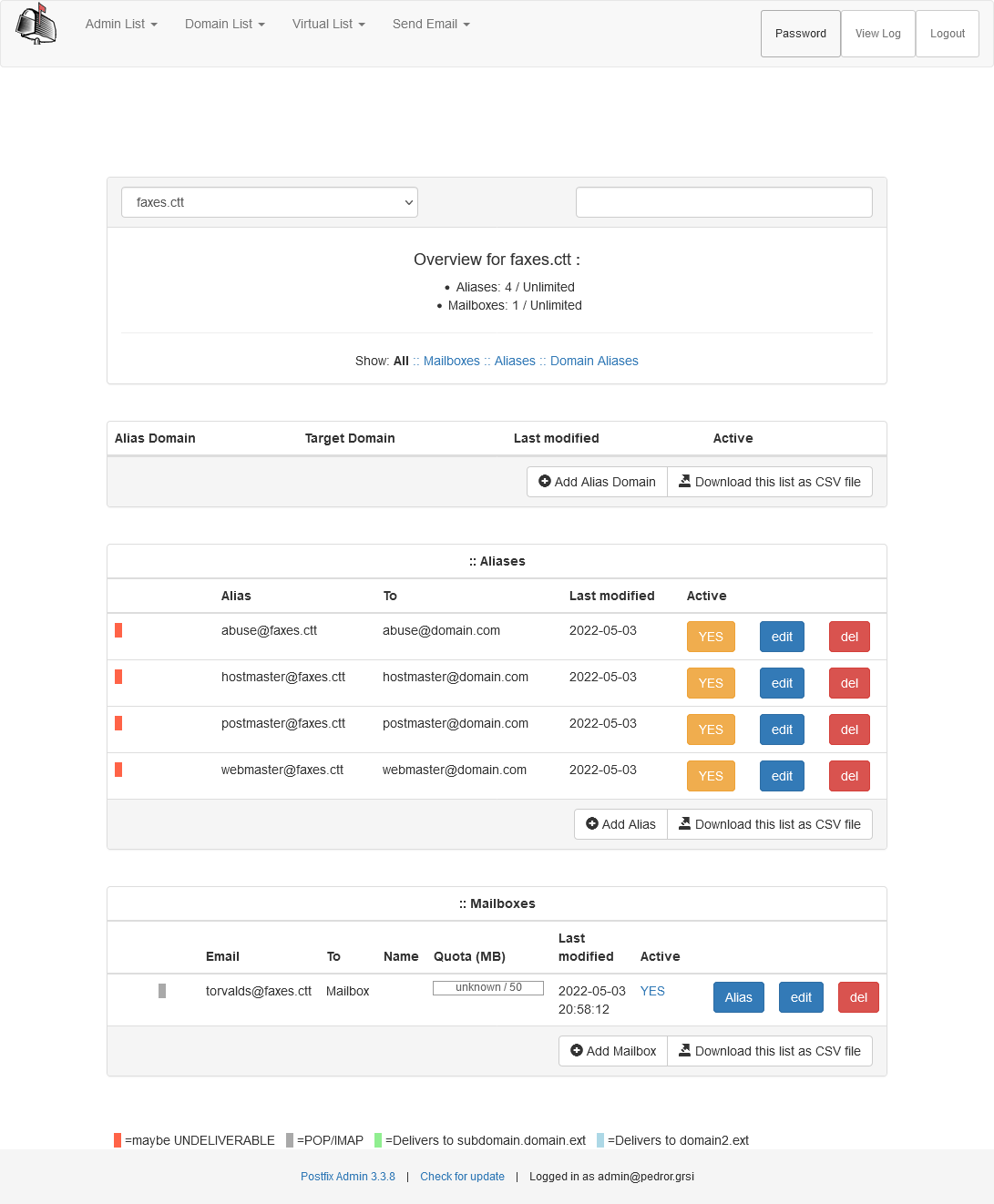The width and height of the screenshot is (994, 1204).
Task: Click the search input field
Action: point(723,202)
